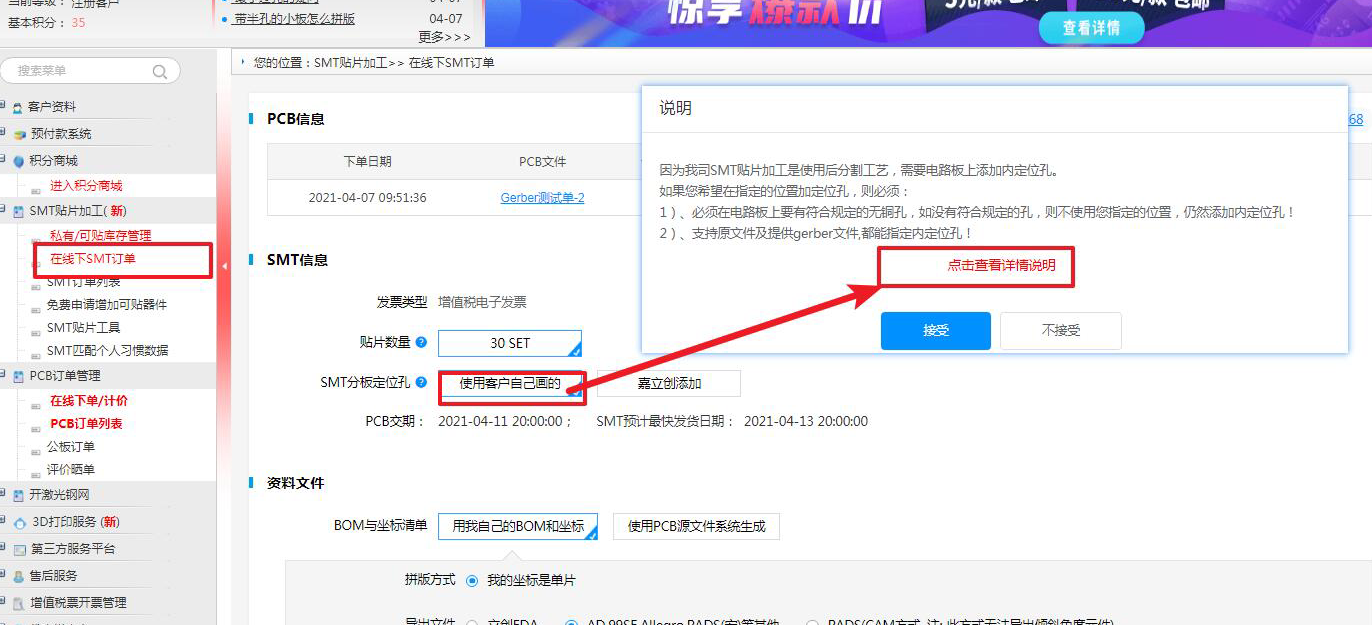This screenshot has width=1372, height=625.
Task: Open PCB订单列表 in the sidebar menu
Action: point(86,423)
